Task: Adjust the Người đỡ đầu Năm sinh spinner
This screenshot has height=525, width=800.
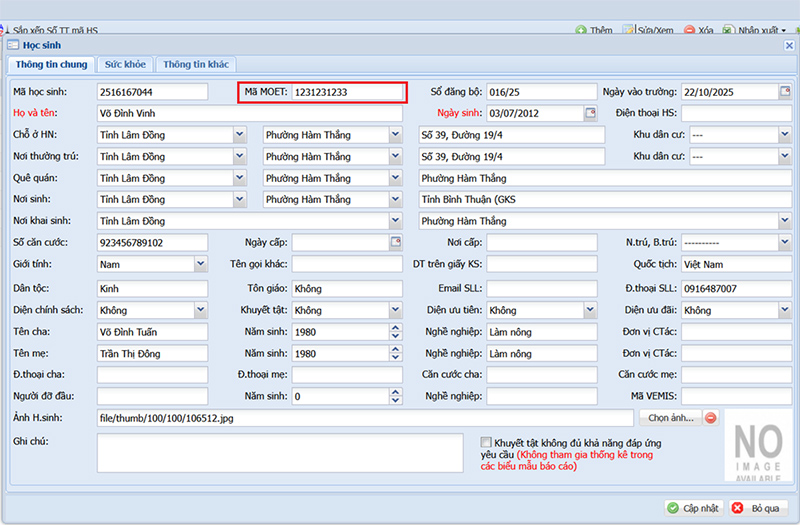Action: (395, 396)
